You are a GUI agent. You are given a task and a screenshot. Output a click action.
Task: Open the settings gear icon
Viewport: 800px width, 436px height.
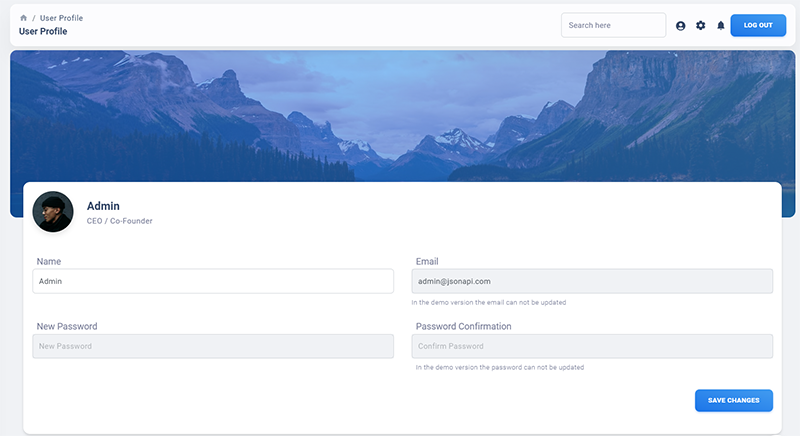pyautogui.click(x=701, y=25)
